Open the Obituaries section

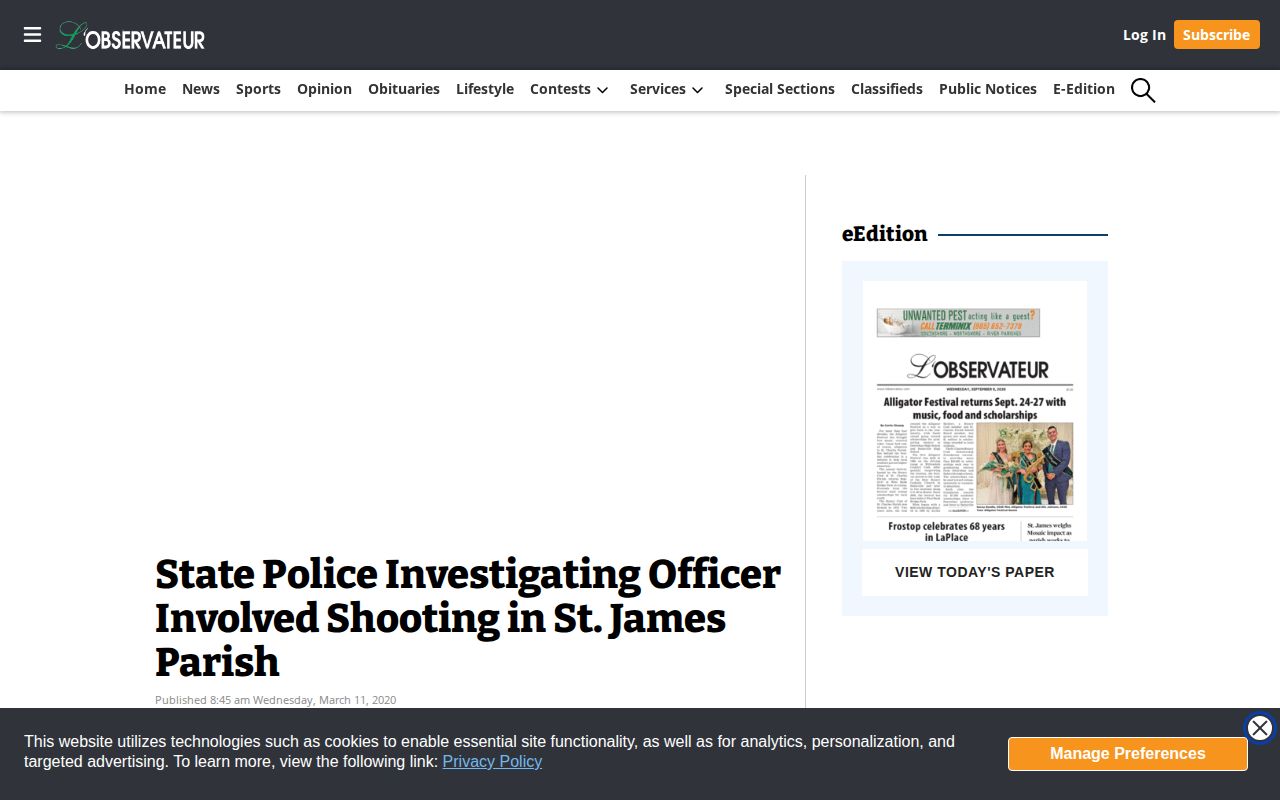tap(404, 89)
